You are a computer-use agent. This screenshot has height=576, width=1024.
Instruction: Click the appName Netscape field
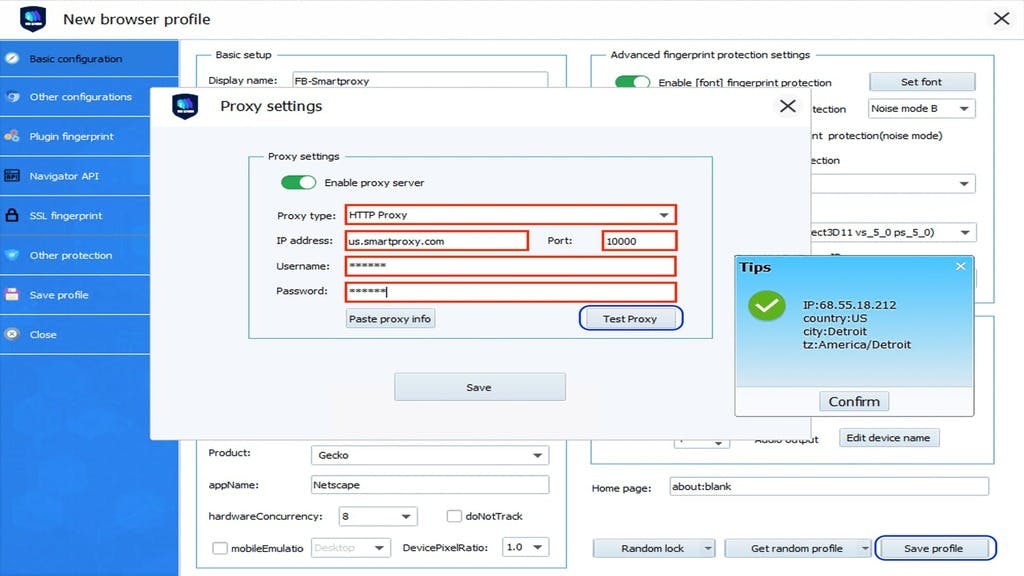430,485
